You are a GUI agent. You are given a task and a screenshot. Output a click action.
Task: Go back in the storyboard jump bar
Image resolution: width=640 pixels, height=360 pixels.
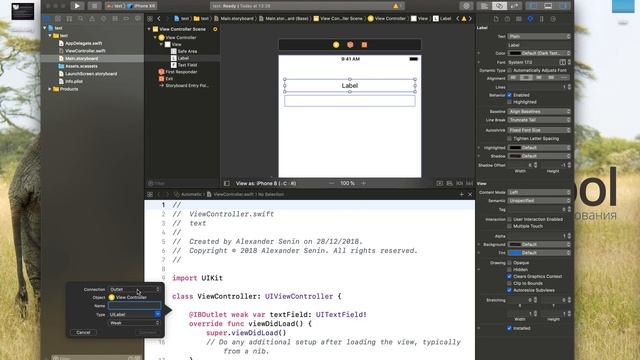[x=159, y=18]
